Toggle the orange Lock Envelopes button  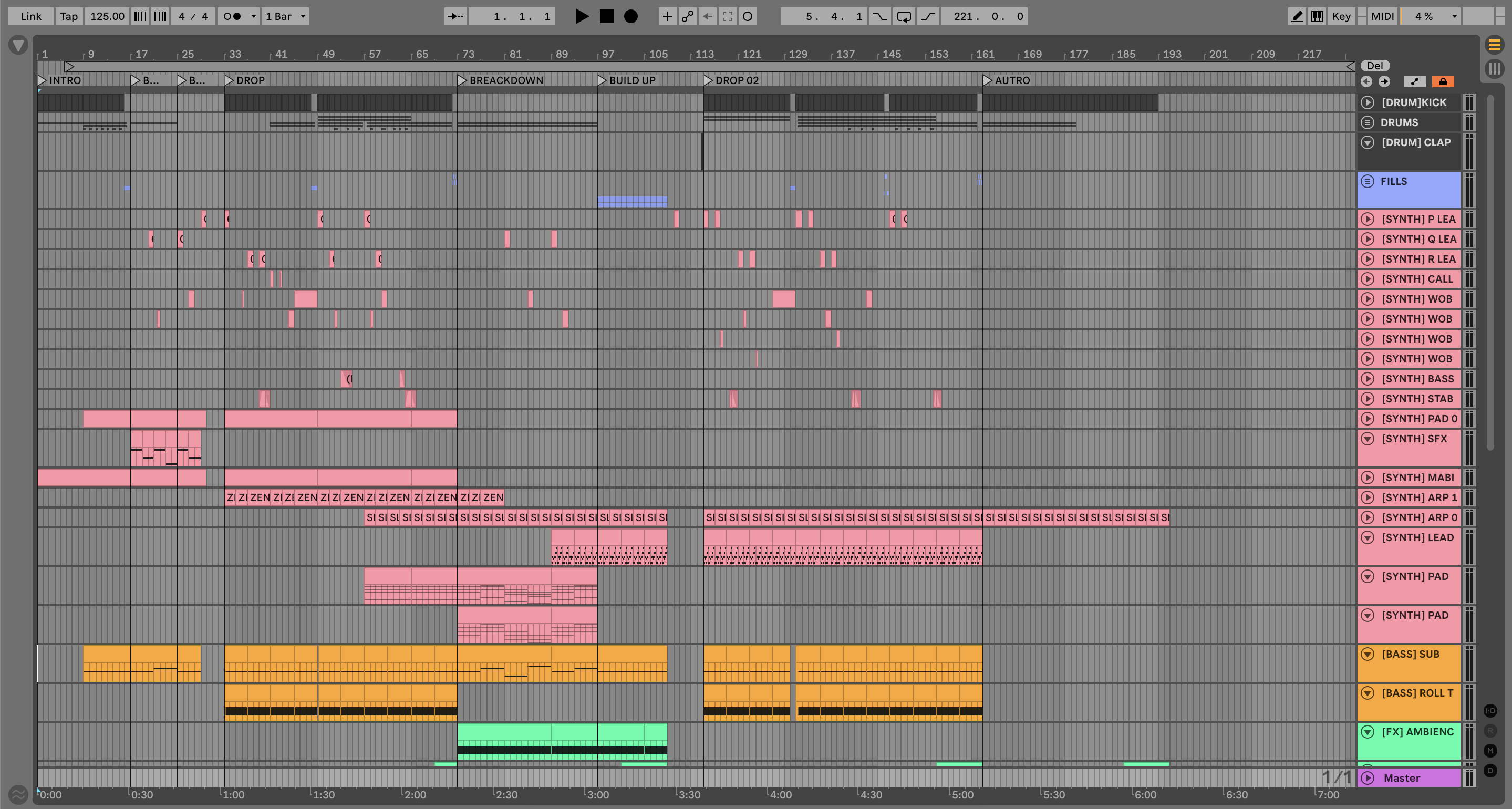coord(1443,81)
